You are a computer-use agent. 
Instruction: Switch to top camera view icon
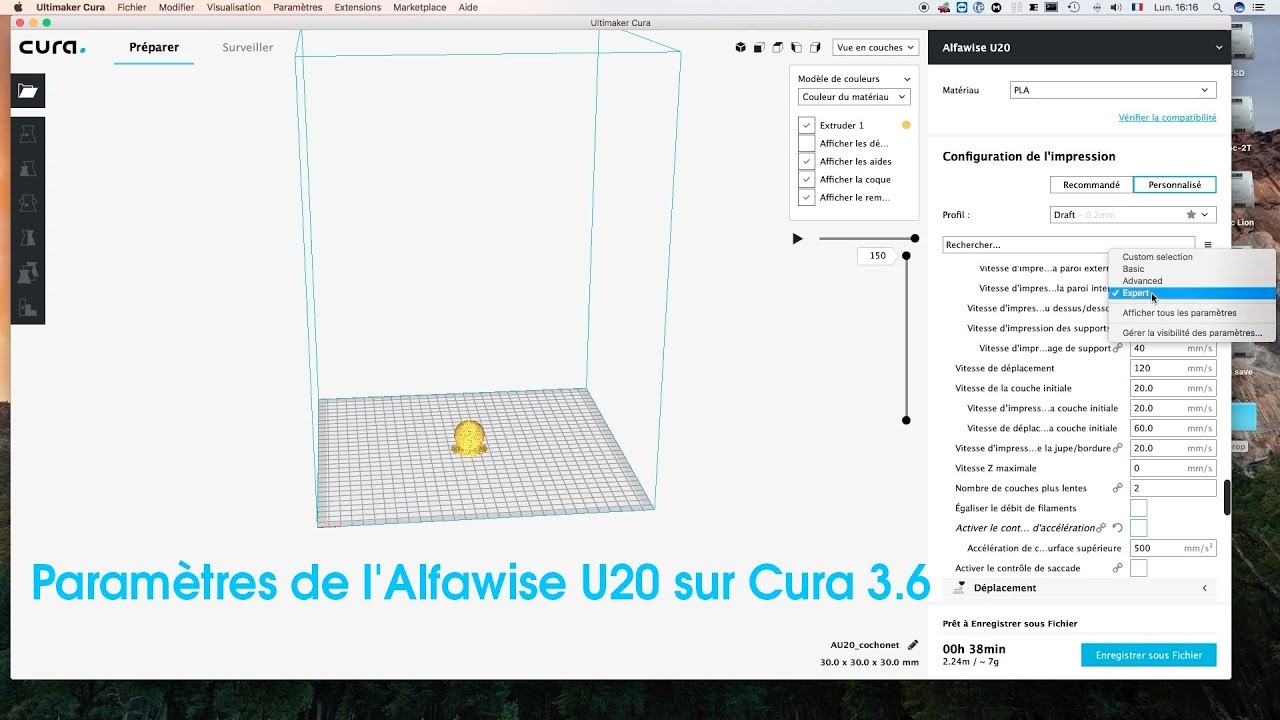pyautogui.click(x=779, y=47)
